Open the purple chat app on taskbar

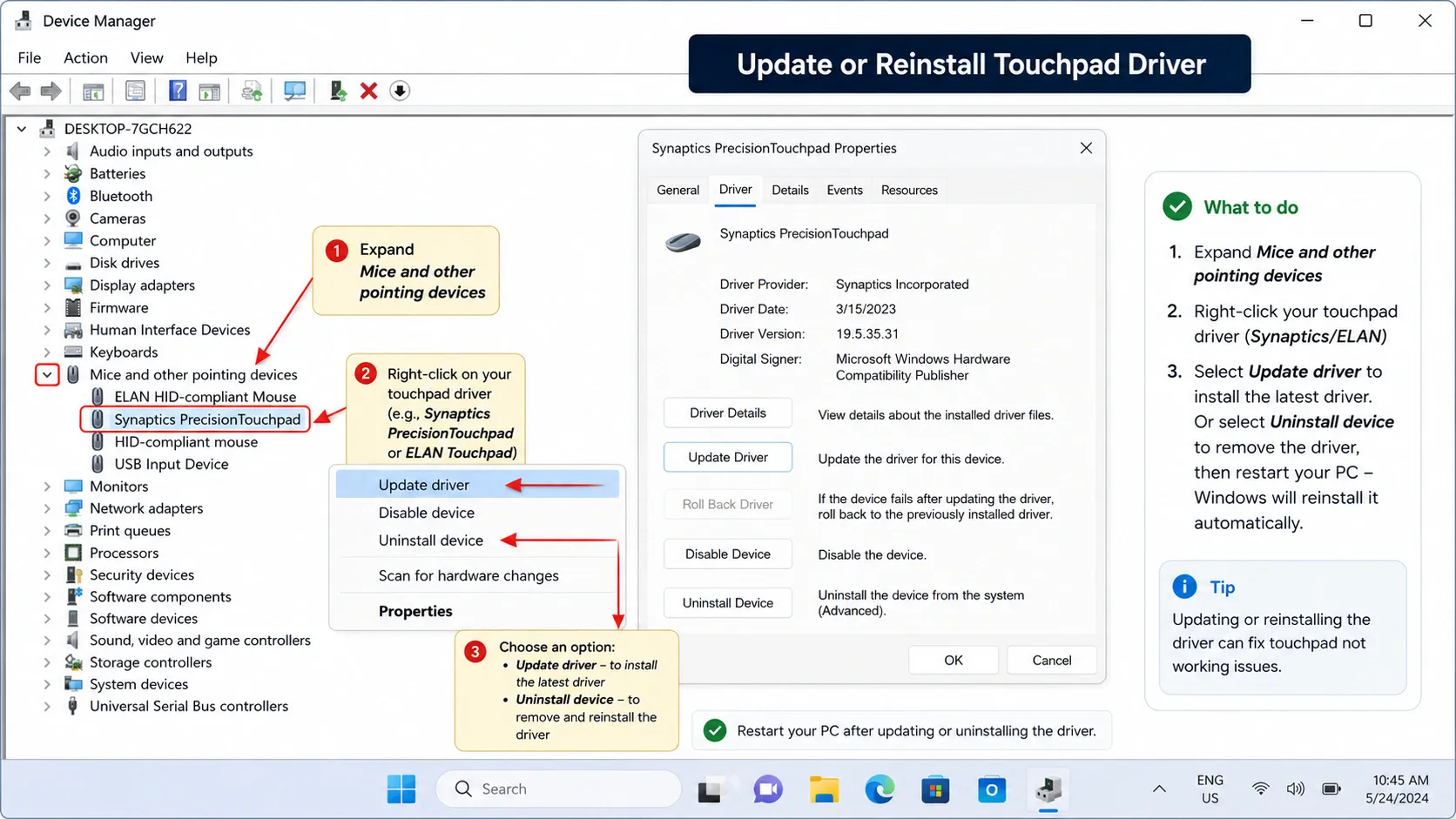coord(768,789)
